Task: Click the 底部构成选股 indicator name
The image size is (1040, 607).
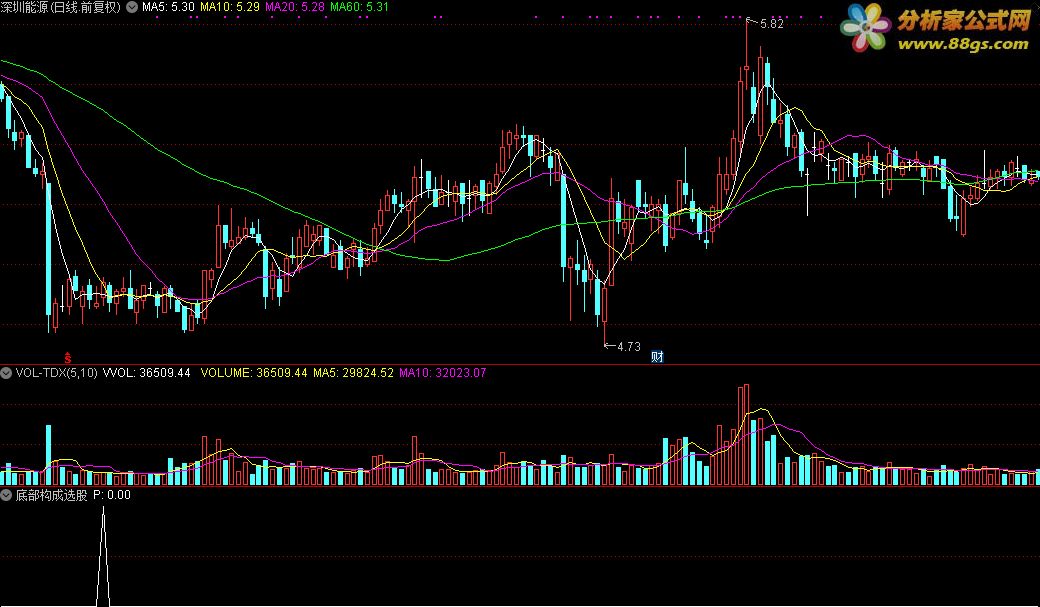Action: click(x=52, y=495)
